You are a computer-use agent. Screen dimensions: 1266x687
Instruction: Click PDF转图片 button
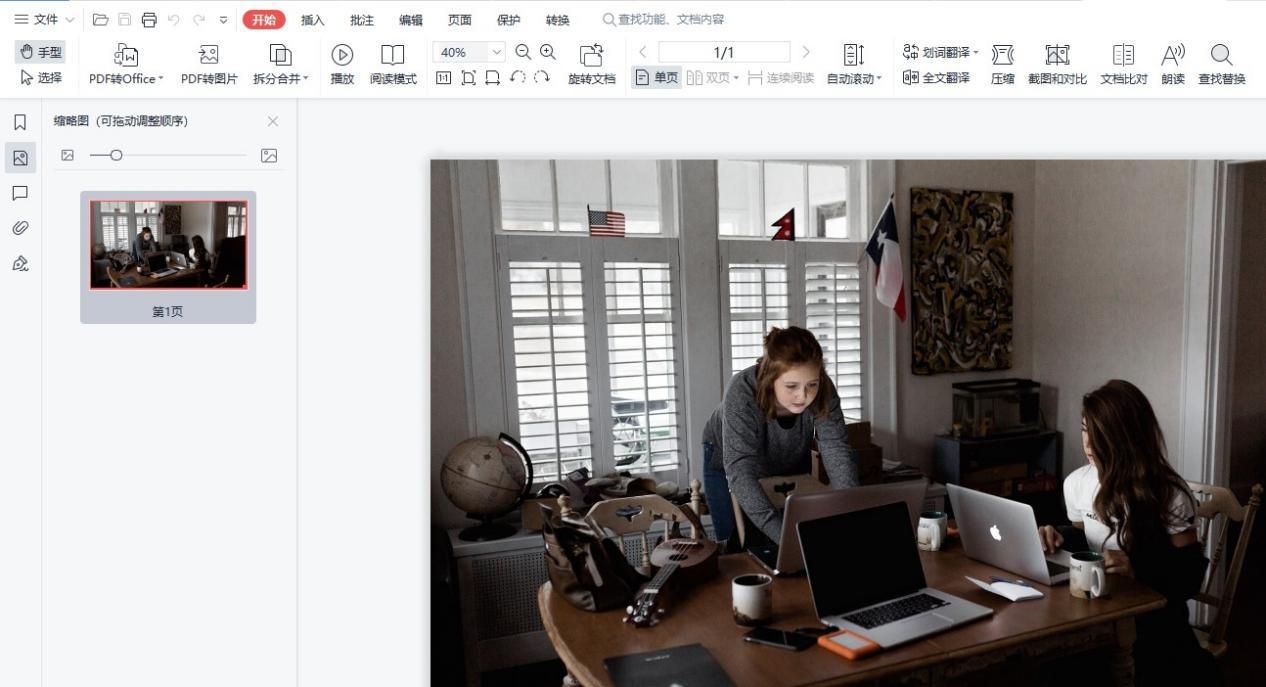(209, 64)
